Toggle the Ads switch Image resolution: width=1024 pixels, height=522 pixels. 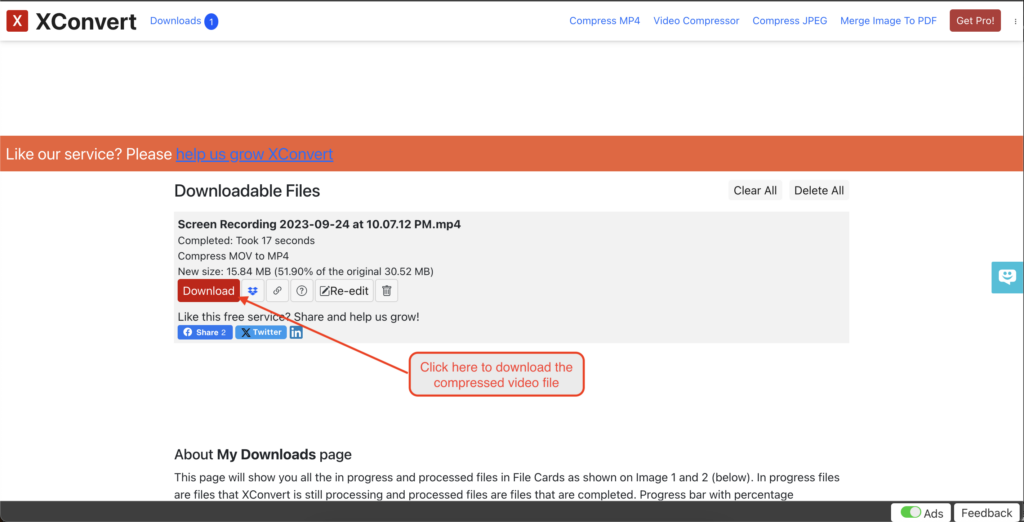(x=910, y=512)
